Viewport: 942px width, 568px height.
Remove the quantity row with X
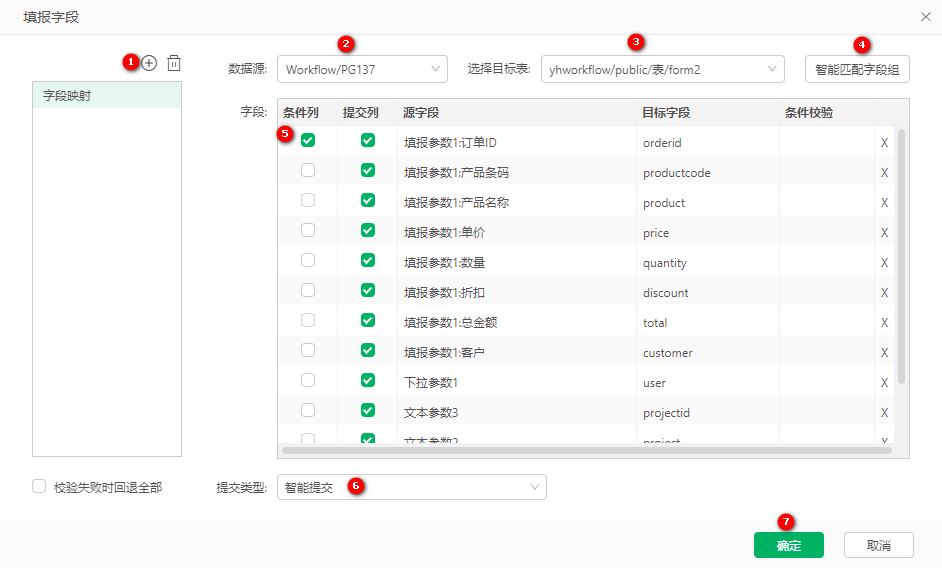click(x=884, y=263)
